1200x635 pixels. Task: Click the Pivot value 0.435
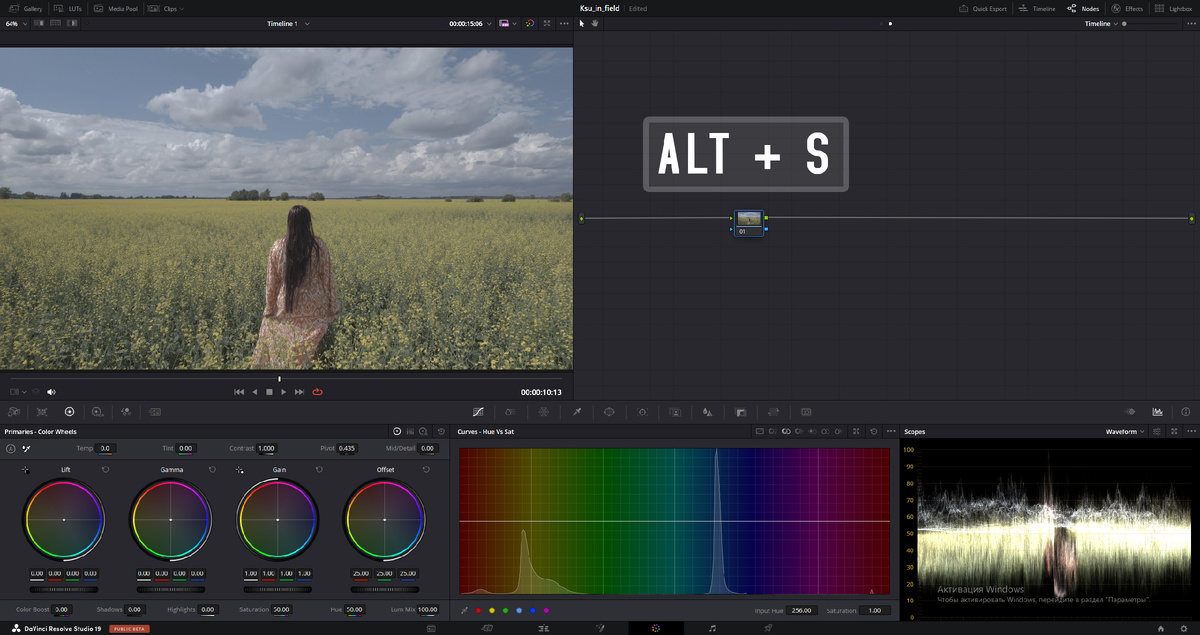coord(346,448)
